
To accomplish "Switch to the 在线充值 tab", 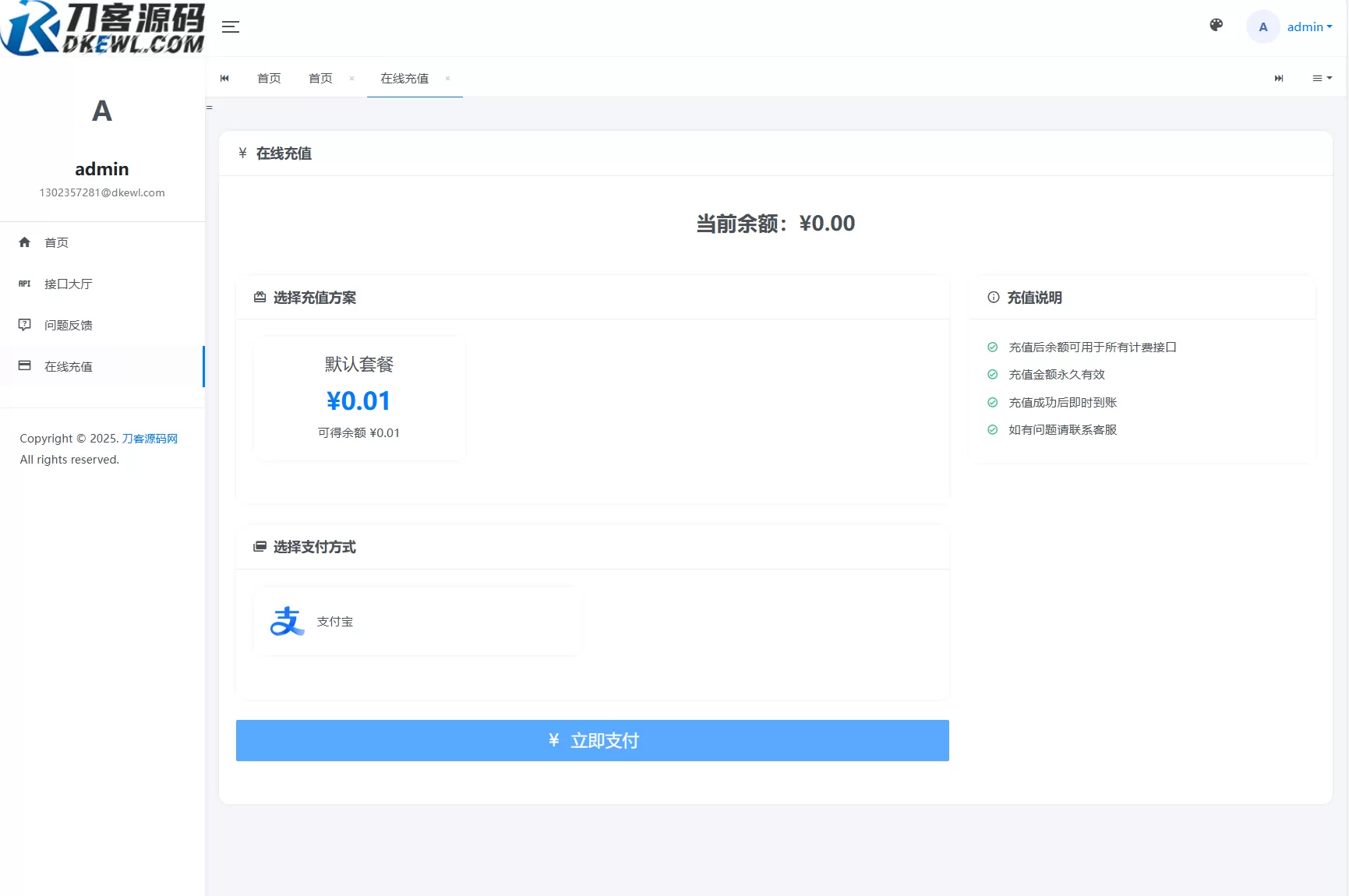I will tap(404, 78).
